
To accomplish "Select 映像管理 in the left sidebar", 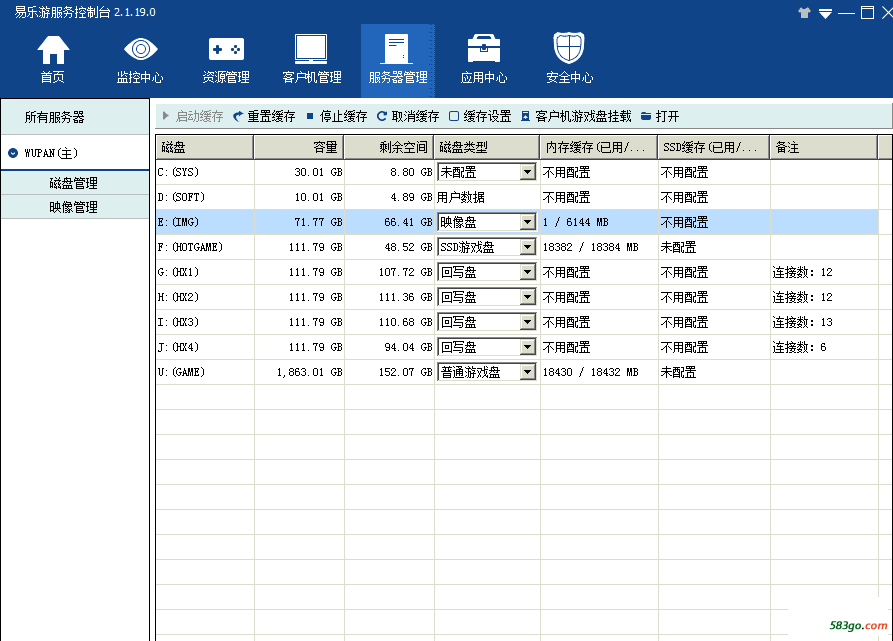I will tap(73, 207).
